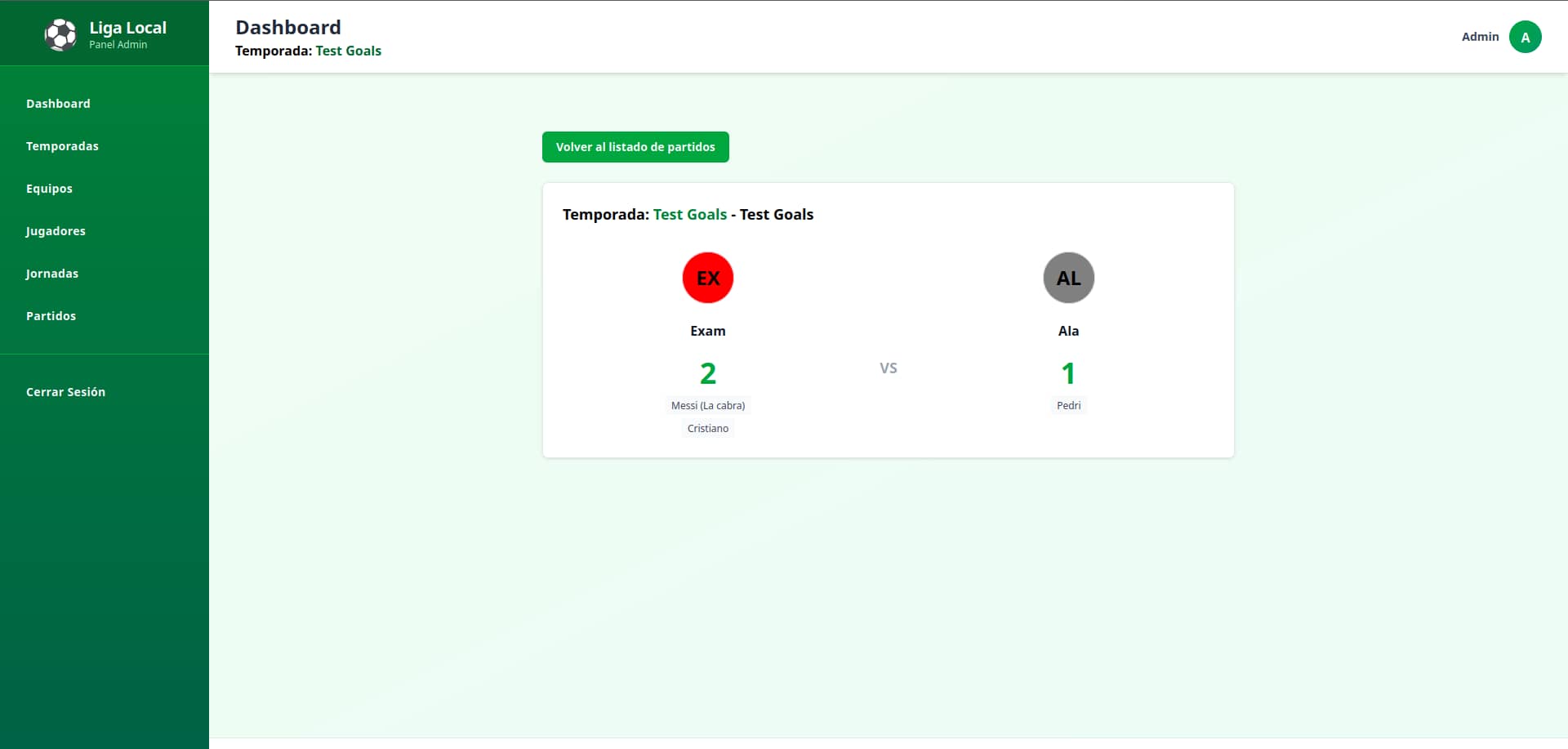Click Volver al listado de partidos button

[635, 147]
